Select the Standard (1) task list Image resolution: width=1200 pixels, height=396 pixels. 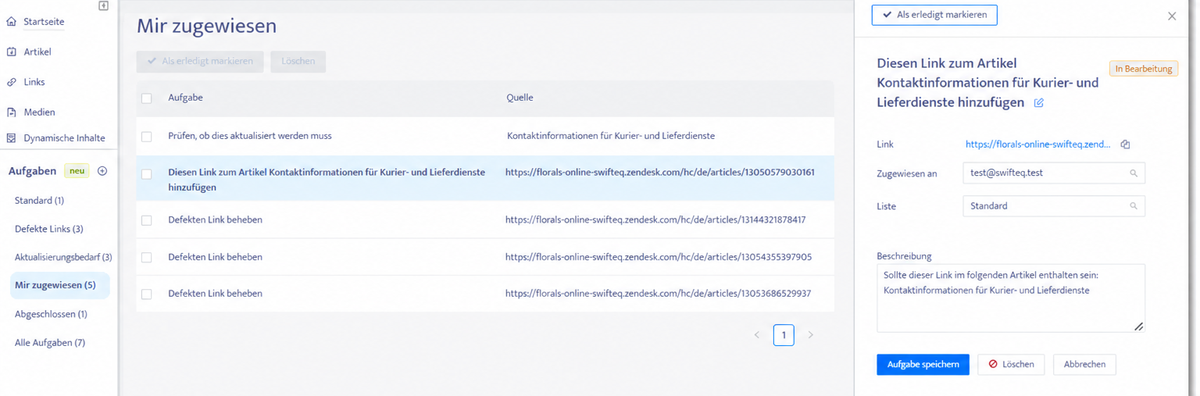click(x=39, y=201)
